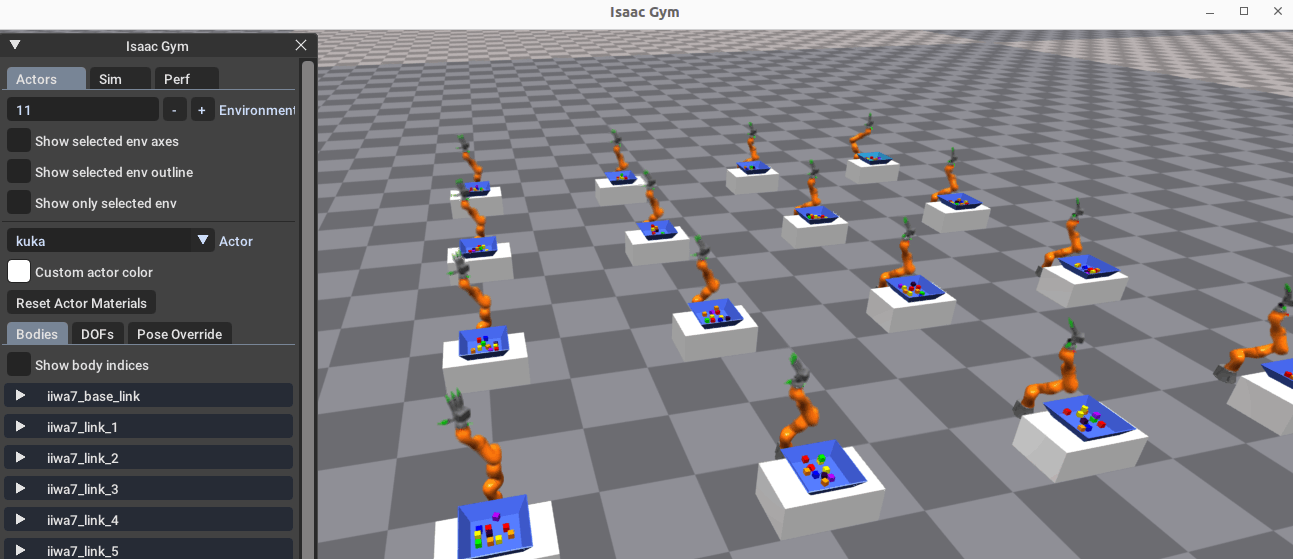Toggle Custom actor color checkbox
Viewport: 1293px width, 559px height.
19,271
